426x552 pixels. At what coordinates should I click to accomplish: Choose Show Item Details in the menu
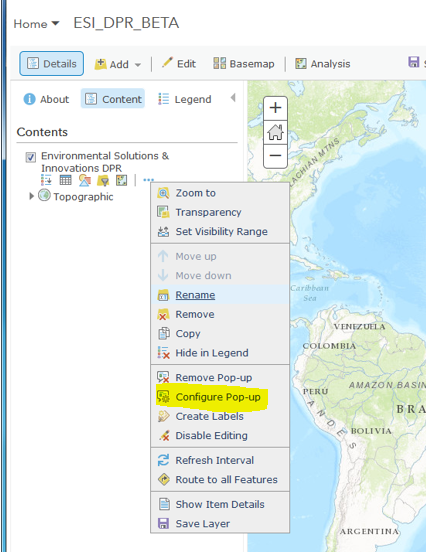point(220,504)
